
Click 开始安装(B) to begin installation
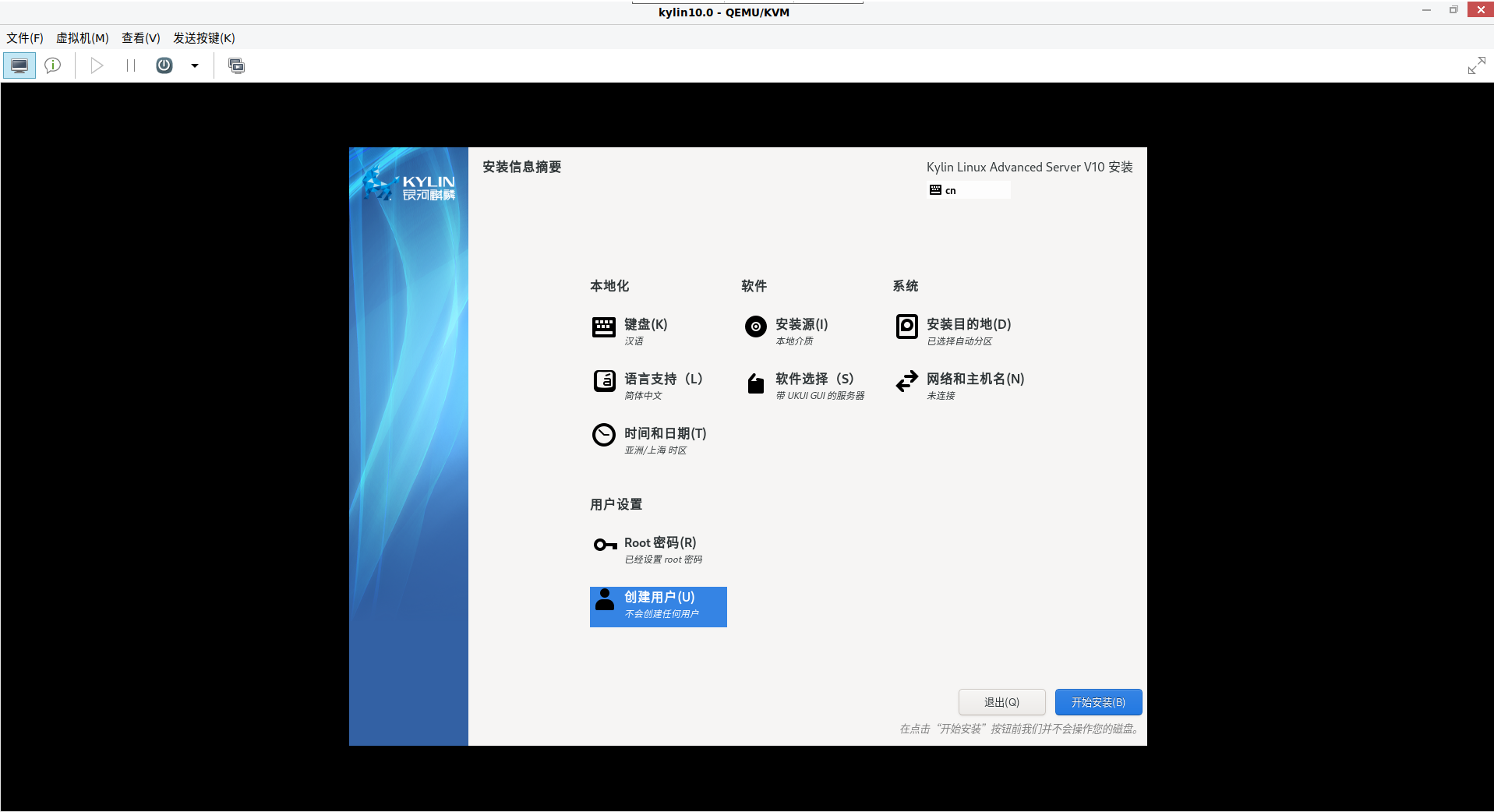tap(1098, 701)
